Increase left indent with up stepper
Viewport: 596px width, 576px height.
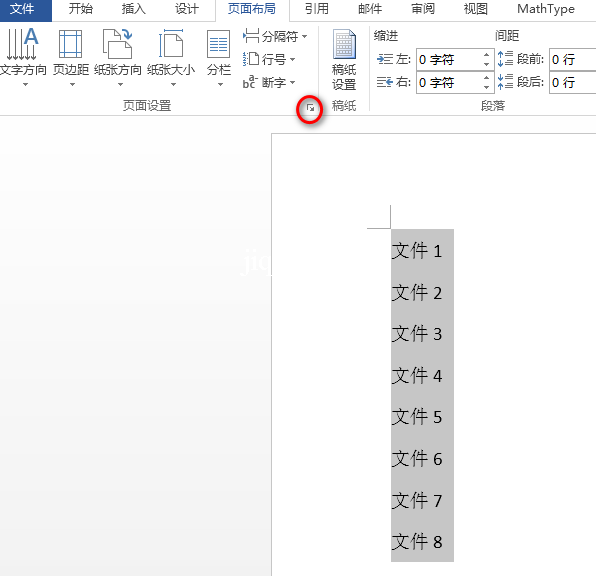486,54
